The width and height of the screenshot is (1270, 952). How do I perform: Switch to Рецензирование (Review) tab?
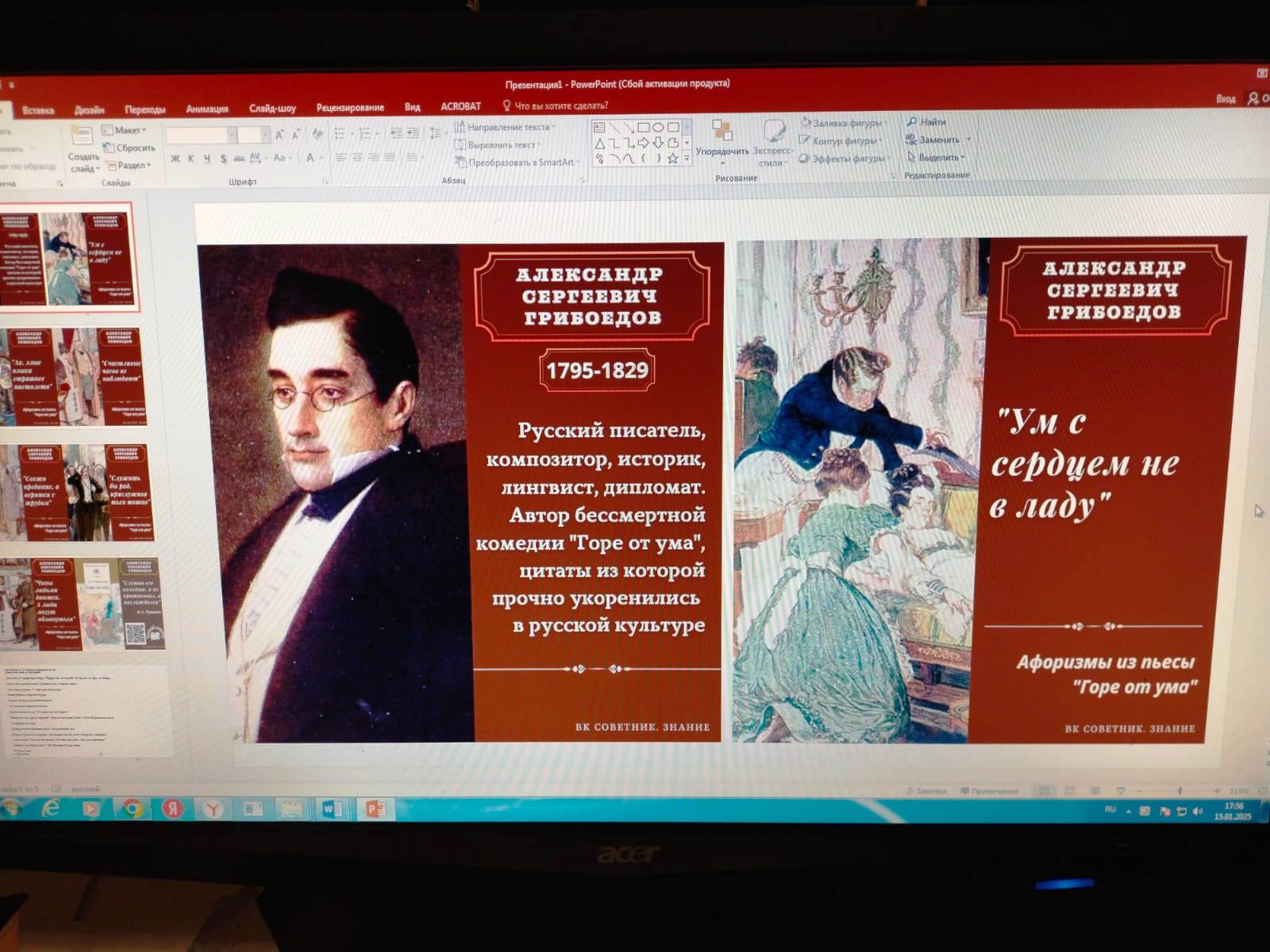point(350,107)
